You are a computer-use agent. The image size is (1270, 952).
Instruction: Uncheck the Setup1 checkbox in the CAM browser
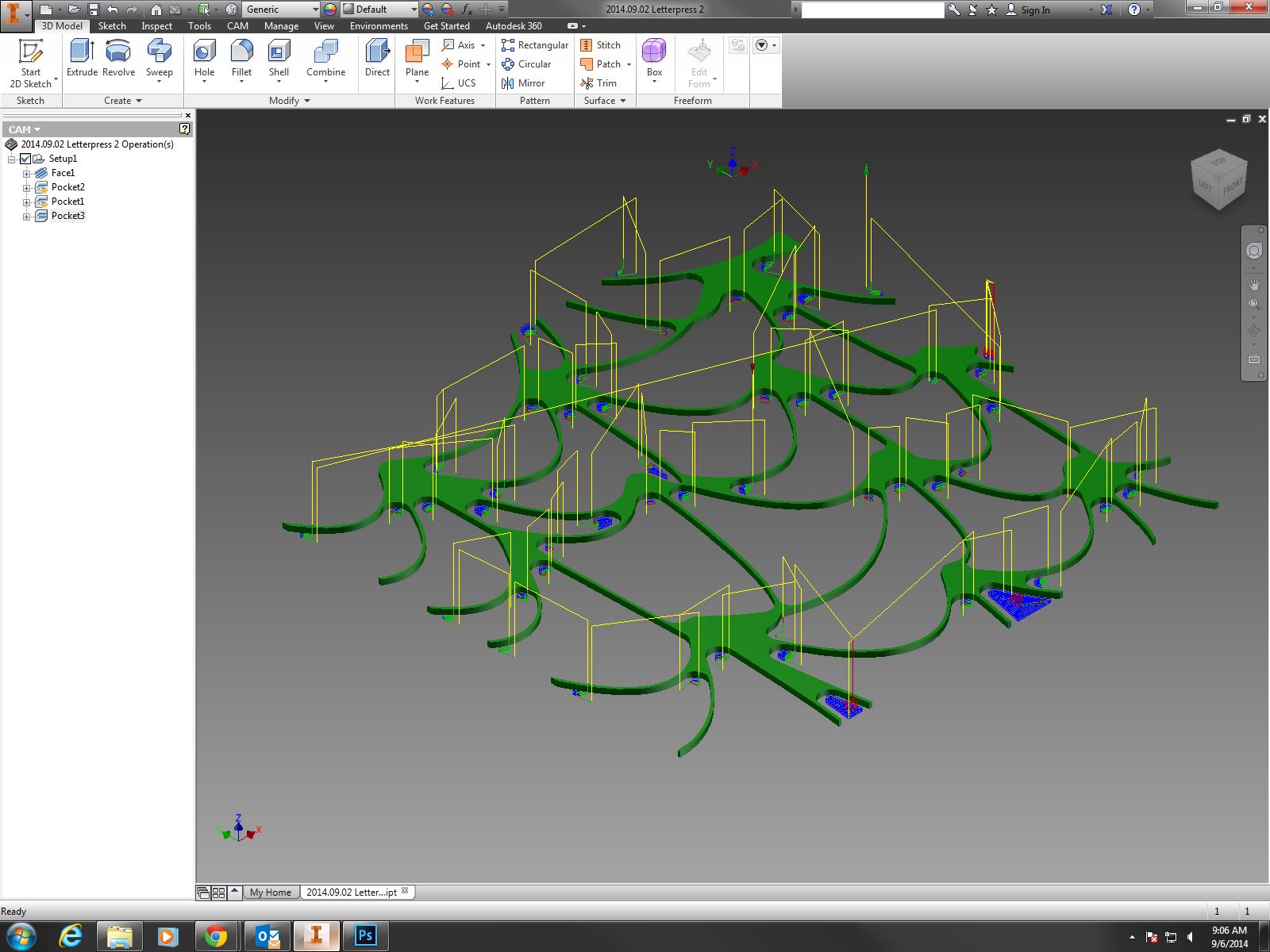coord(25,158)
